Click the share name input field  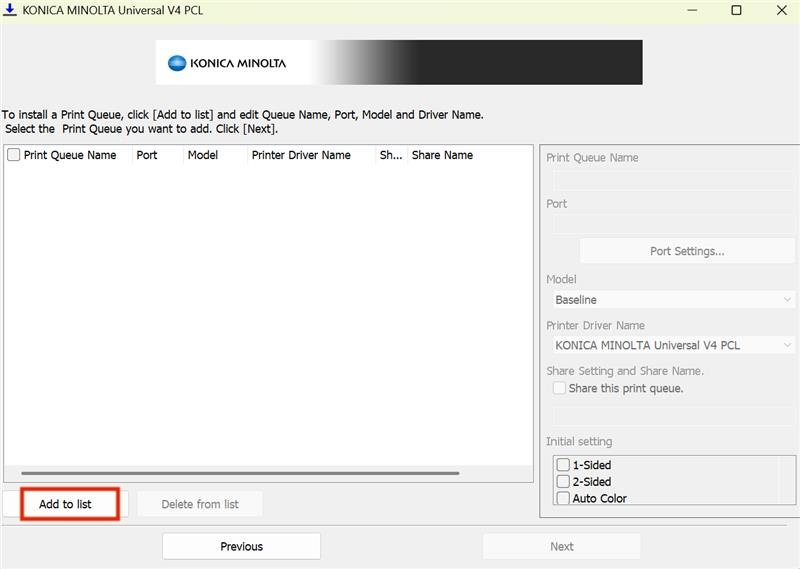pyautogui.click(x=673, y=416)
